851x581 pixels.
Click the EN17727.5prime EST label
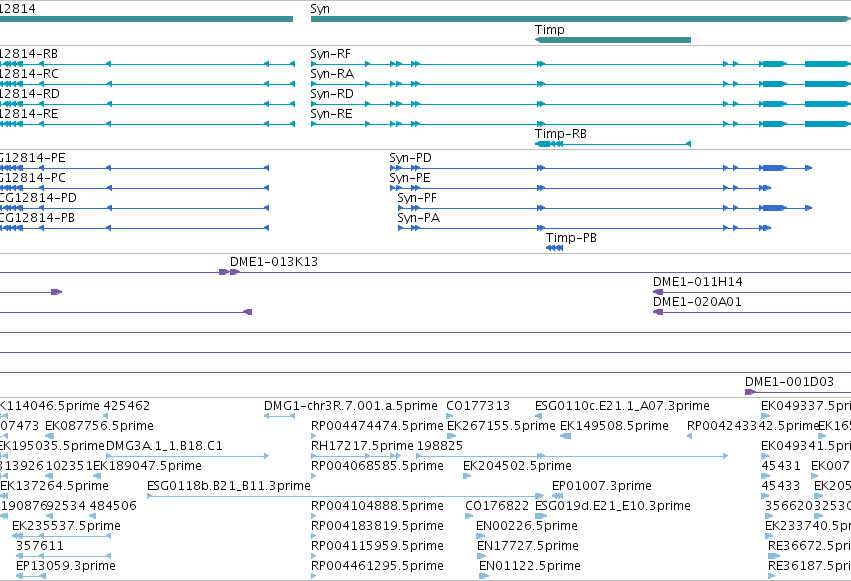pos(528,546)
